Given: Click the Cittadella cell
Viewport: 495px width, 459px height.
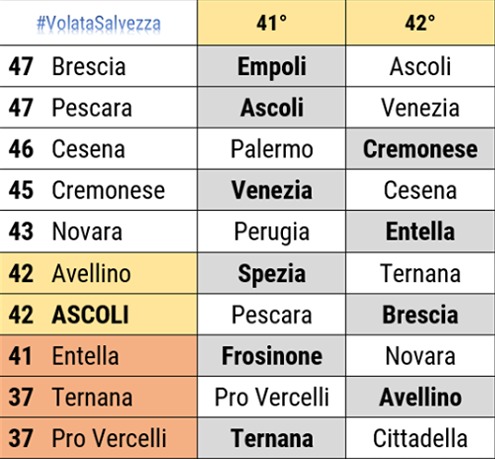Looking at the screenshot, I should pyautogui.click(x=420, y=438).
